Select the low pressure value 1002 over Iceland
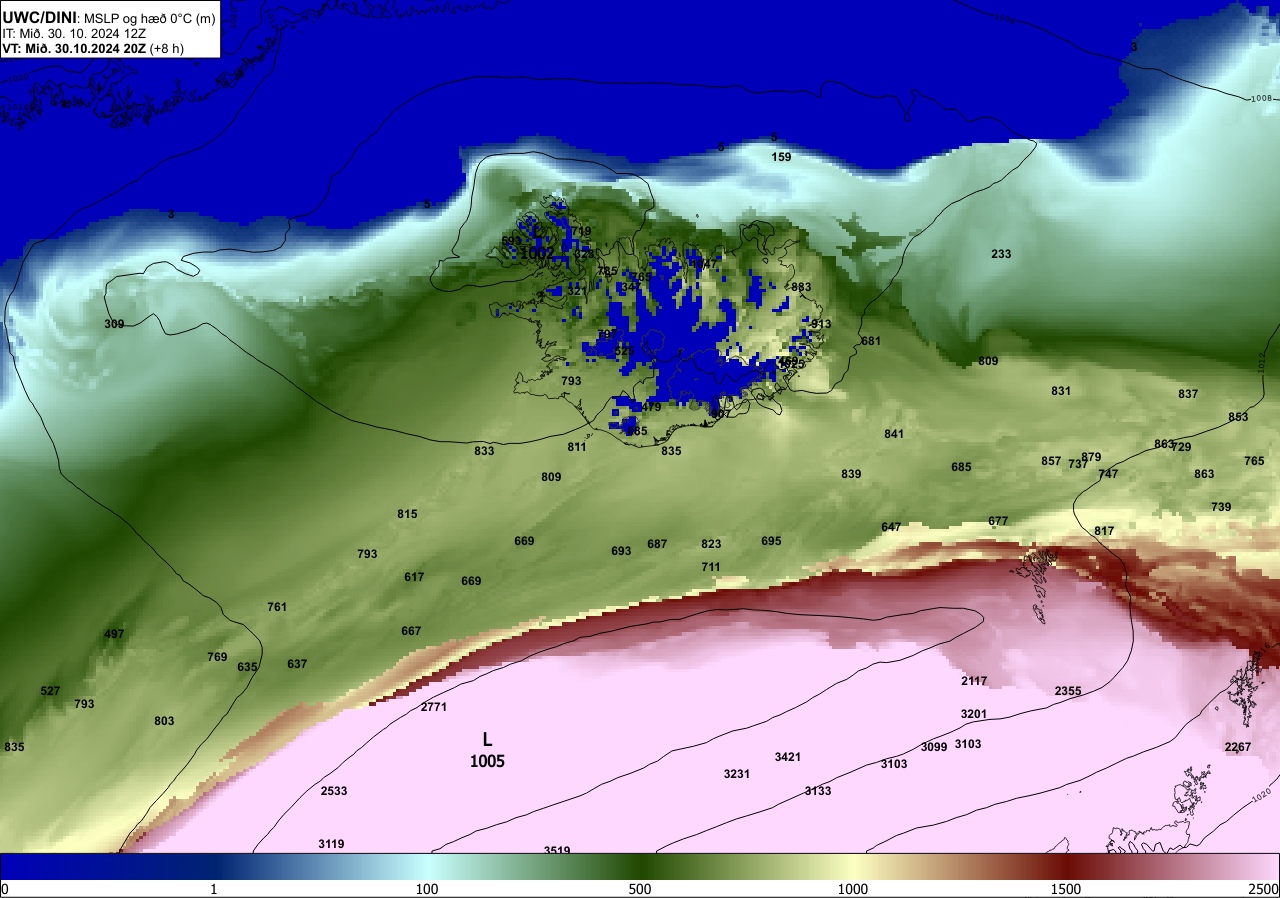This screenshot has height=898, width=1280. pyautogui.click(x=537, y=254)
